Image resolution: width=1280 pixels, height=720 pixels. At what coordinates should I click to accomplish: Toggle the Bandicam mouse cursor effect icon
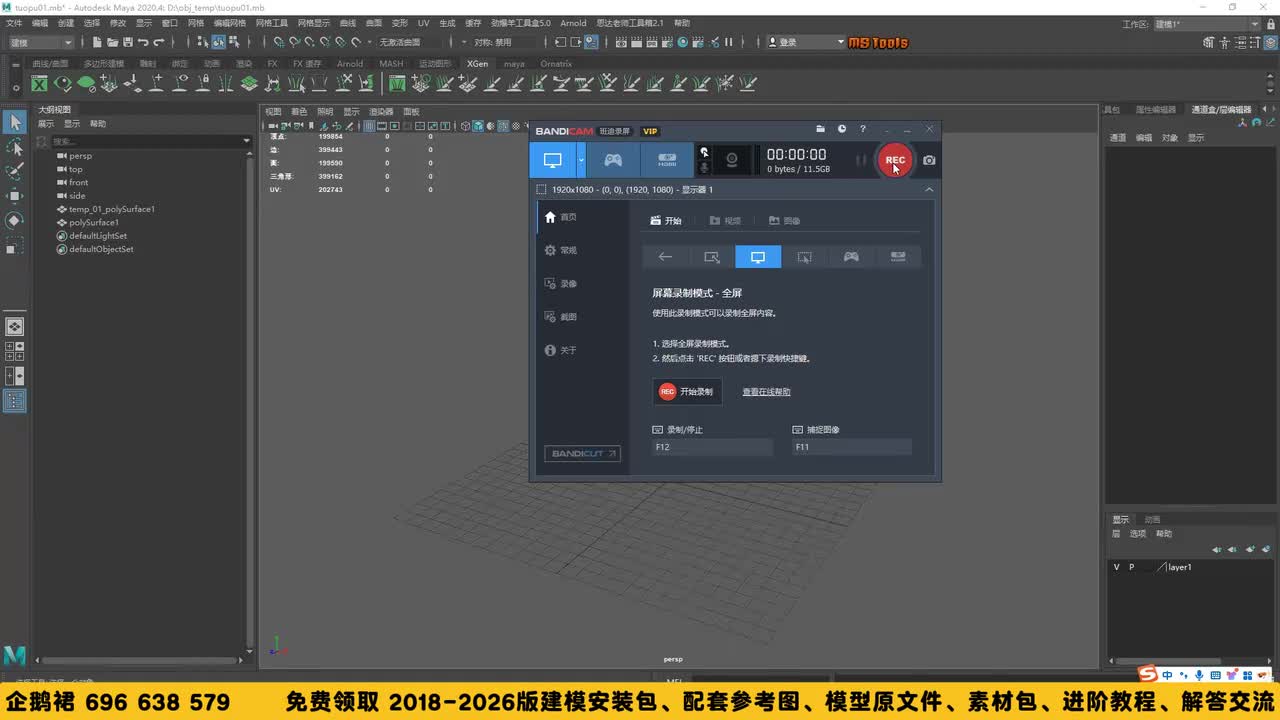[x=704, y=152]
